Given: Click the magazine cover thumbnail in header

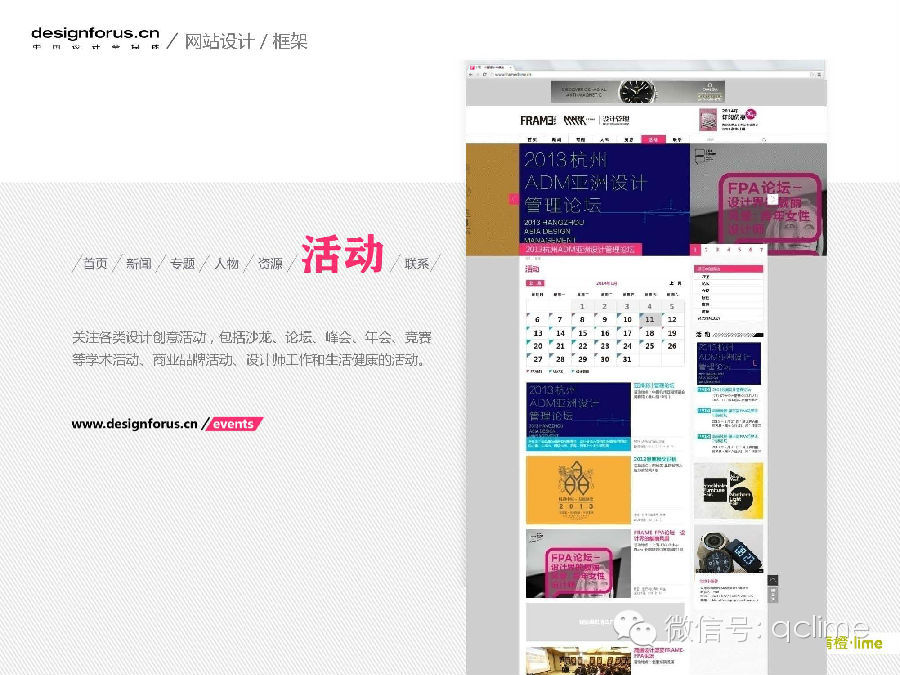Looking at the screenshot, I should coord(709,119).
